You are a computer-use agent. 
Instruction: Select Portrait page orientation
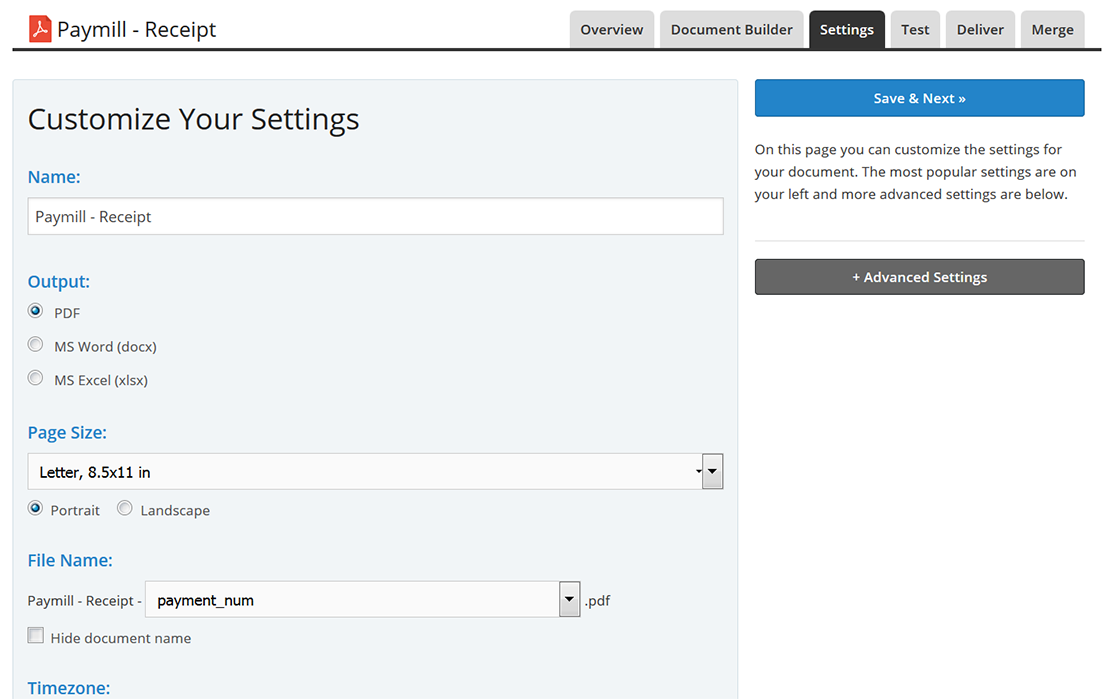pos(36,509)
